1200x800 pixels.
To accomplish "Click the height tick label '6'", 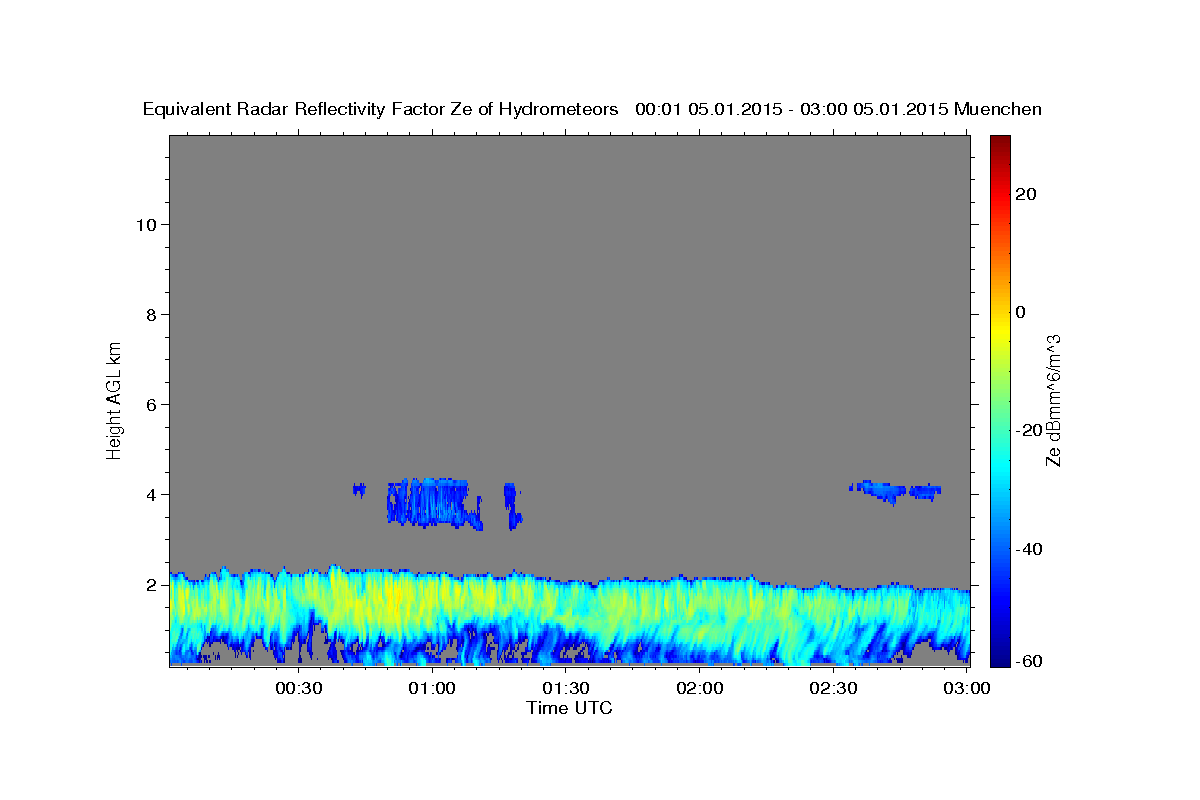I will [151, 404].
